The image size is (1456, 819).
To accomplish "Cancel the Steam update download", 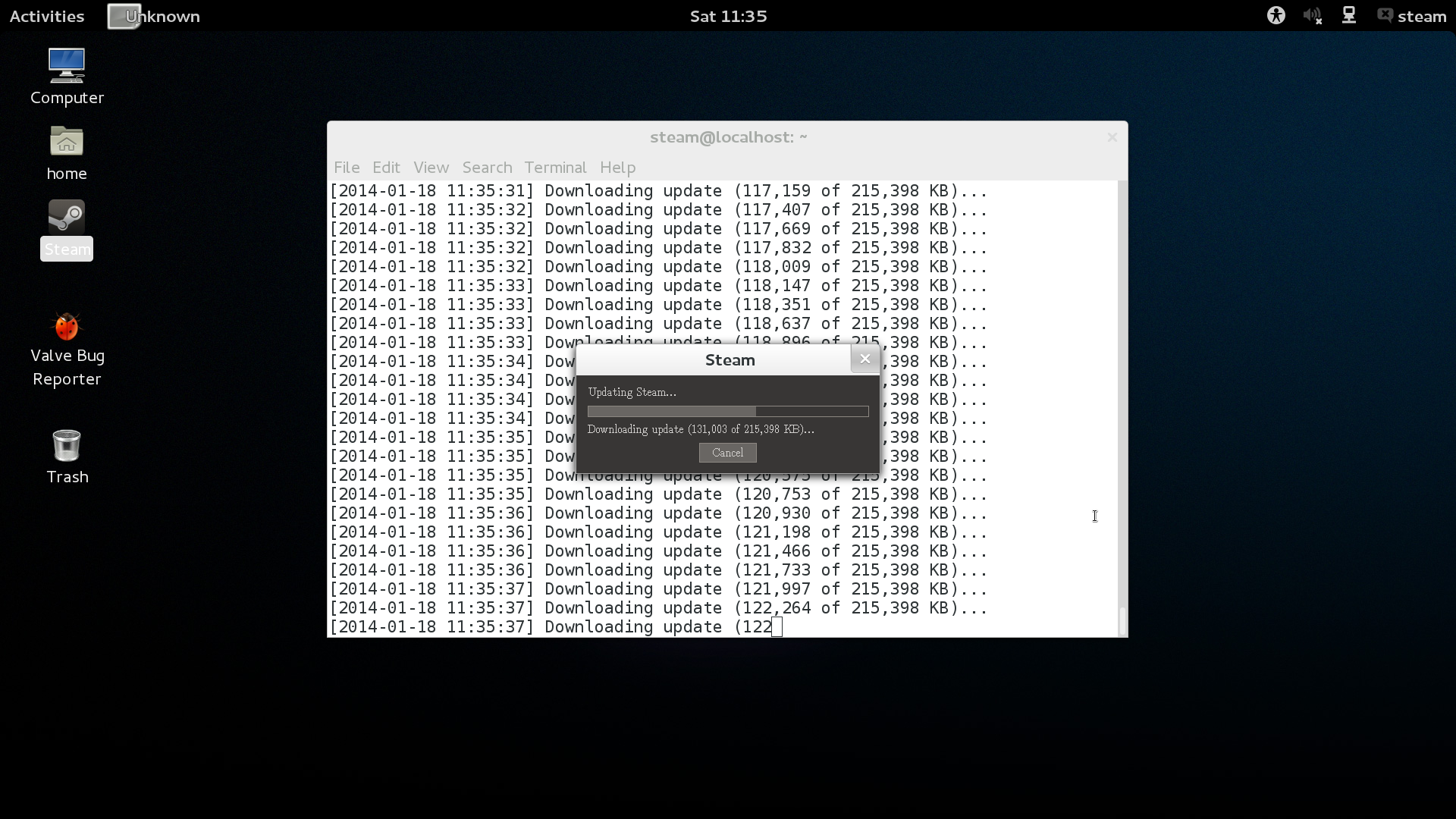I will coord(727,452).
